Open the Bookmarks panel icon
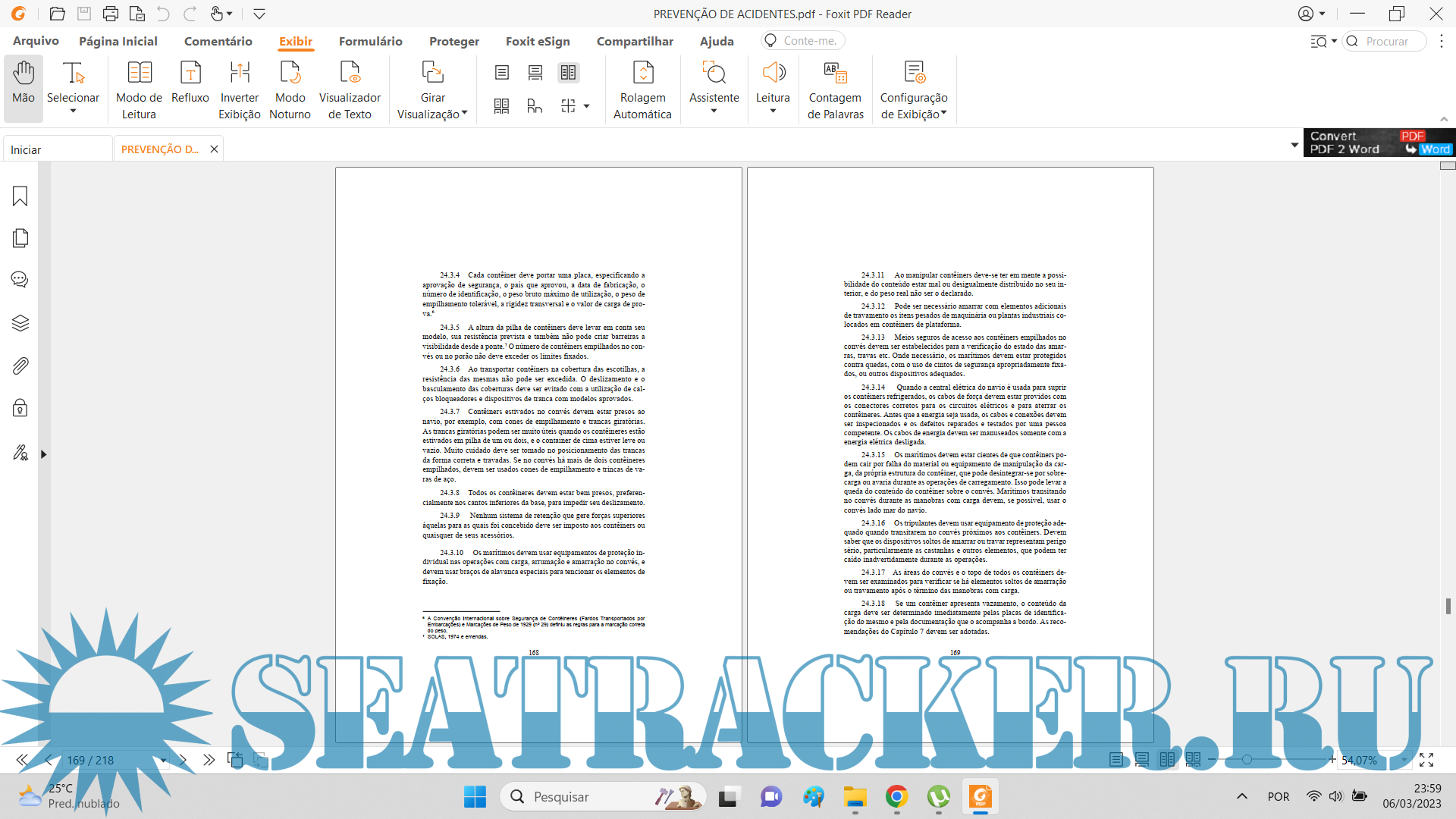The height and width of the screenshot is (819, 1456). (20, 196)
